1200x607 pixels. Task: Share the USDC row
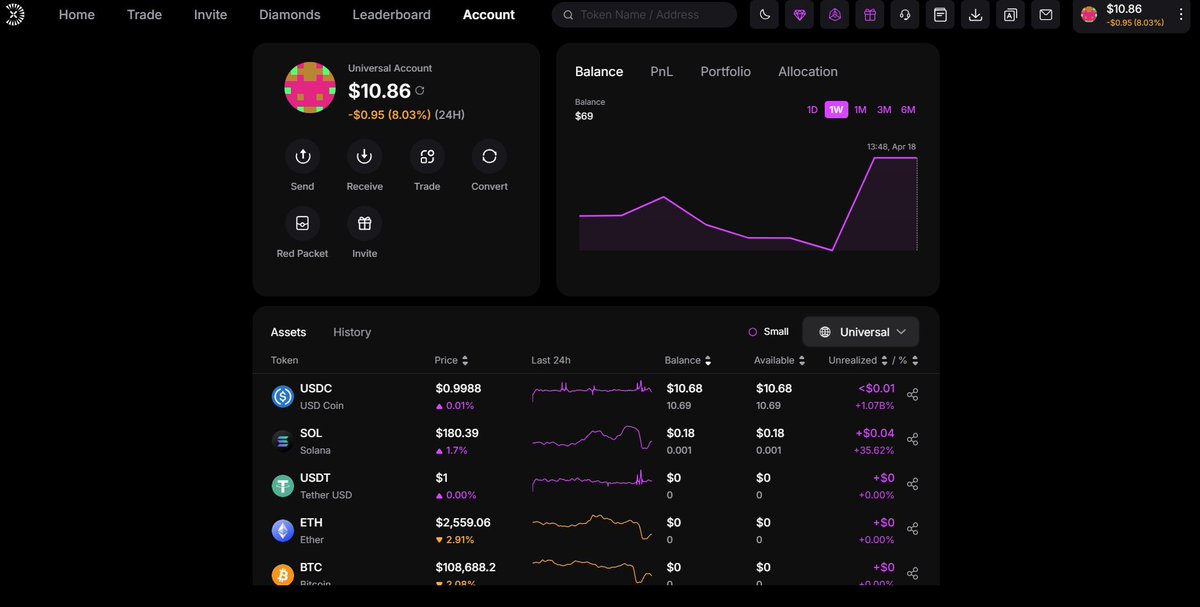pyautogui.click(x=912, y=395)
